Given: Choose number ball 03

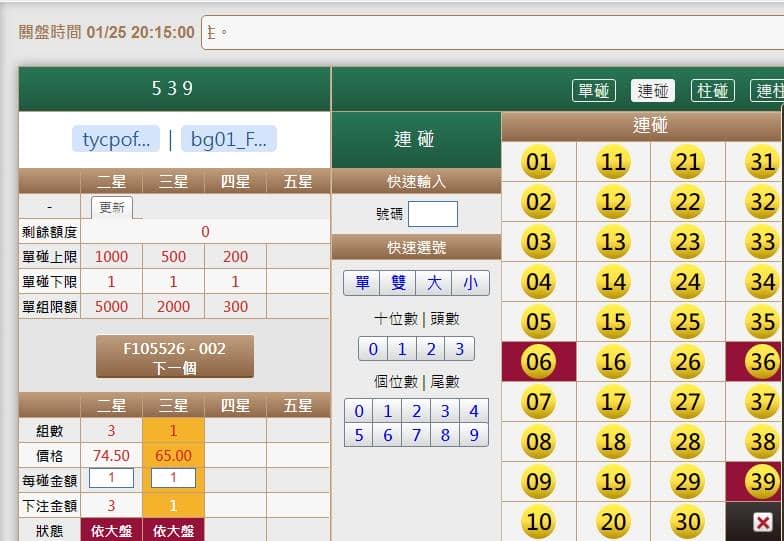Looking at the screenshot, I should pos(538,242).
